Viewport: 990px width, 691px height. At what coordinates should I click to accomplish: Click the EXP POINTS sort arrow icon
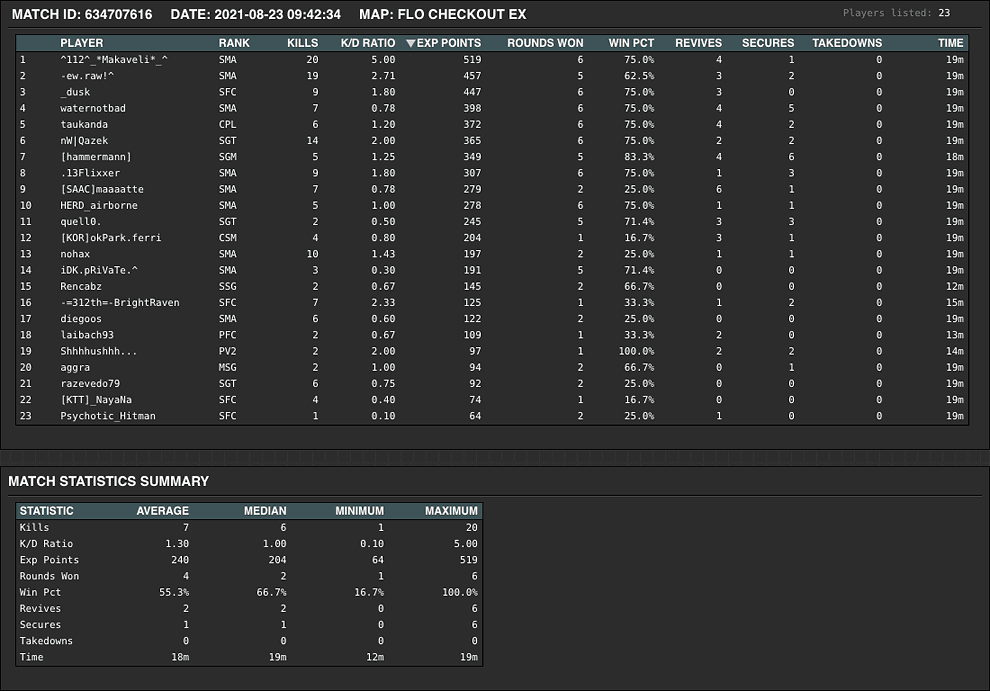click(410, 43)
